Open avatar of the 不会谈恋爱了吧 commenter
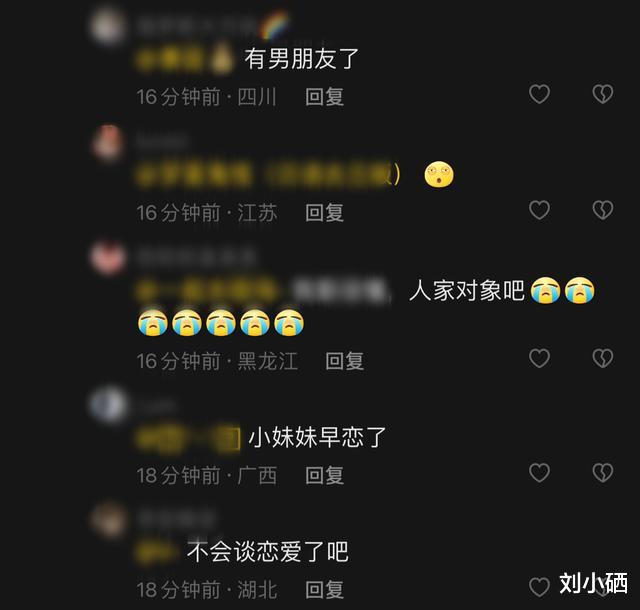640x610 pixels. click(107, 520)
